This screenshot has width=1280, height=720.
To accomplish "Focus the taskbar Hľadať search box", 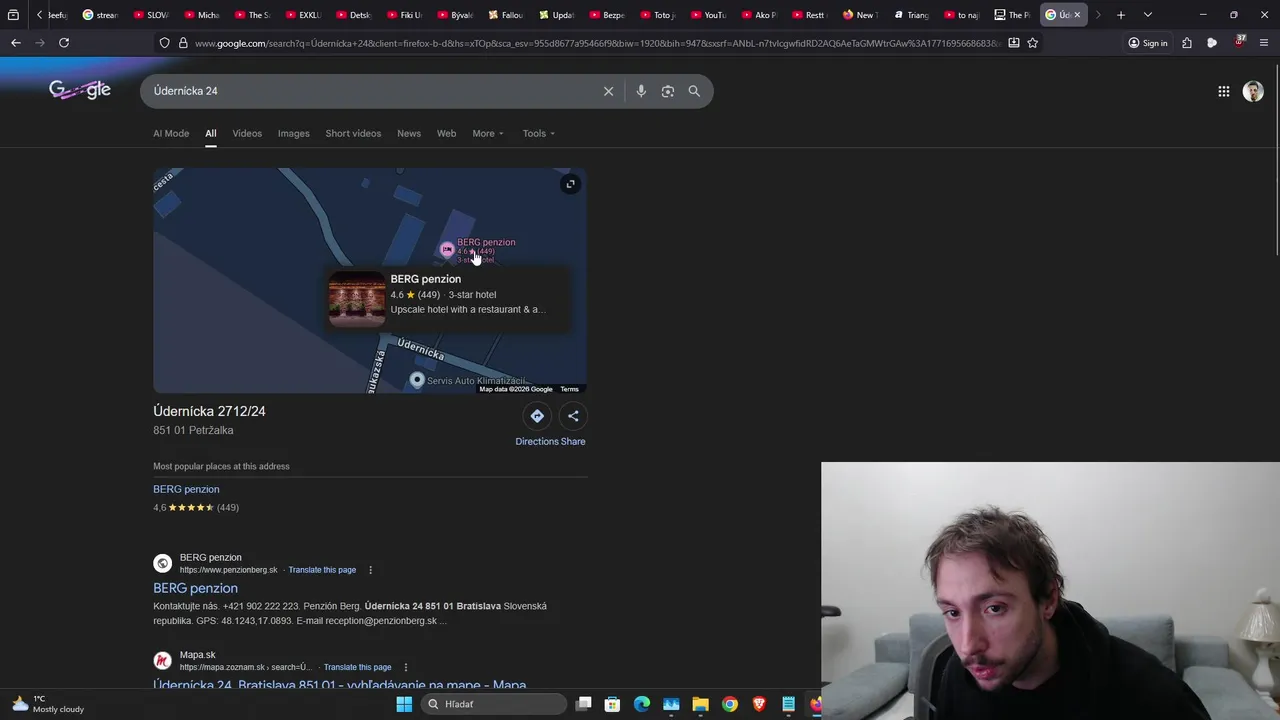I will 495,704.
